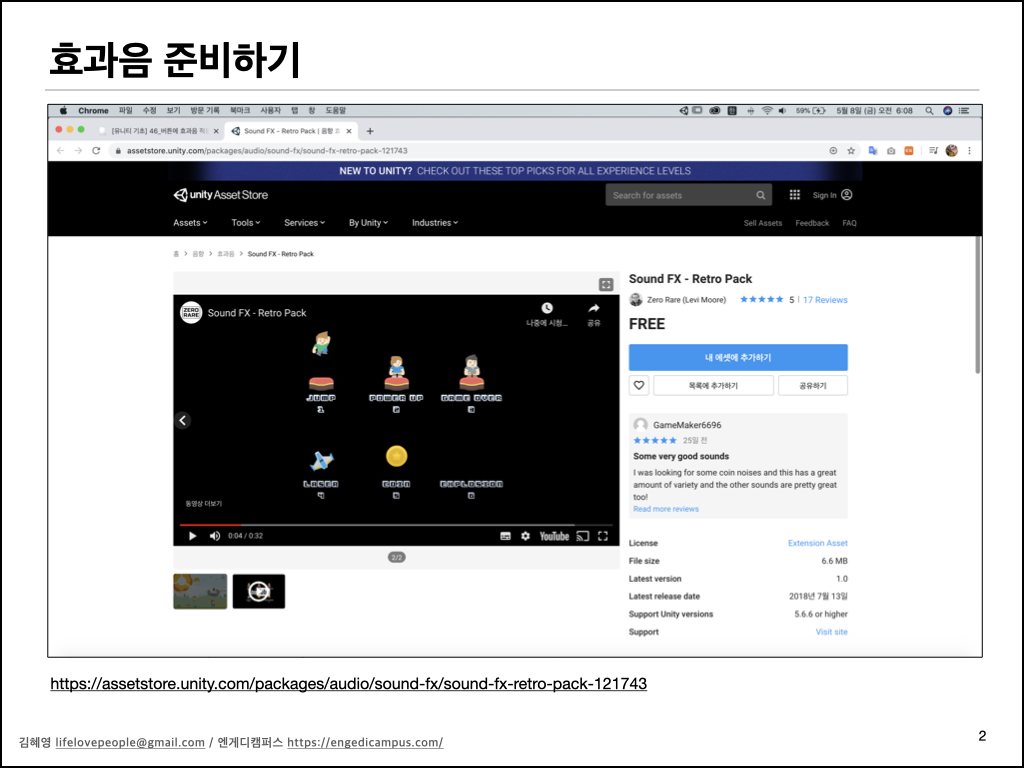Click the Search for assets field
1024x768 pixels.
[x=688, y=195]
